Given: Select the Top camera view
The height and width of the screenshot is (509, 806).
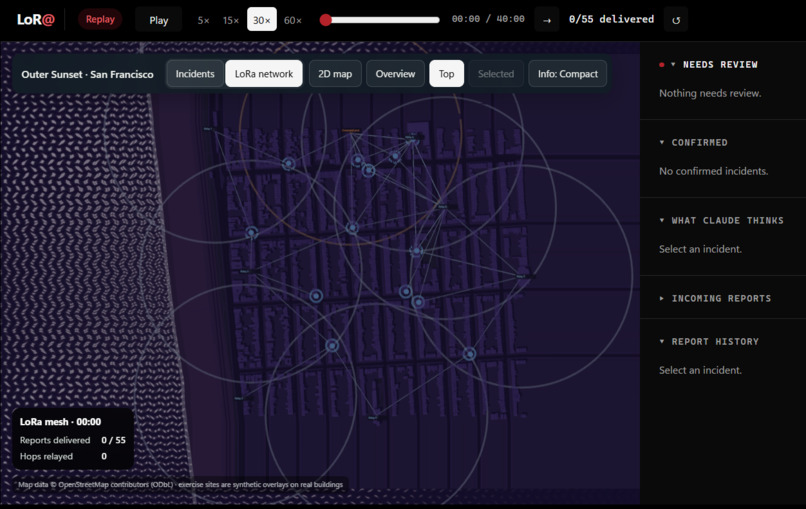Looking at the screenshot, I should click(446, 74).
